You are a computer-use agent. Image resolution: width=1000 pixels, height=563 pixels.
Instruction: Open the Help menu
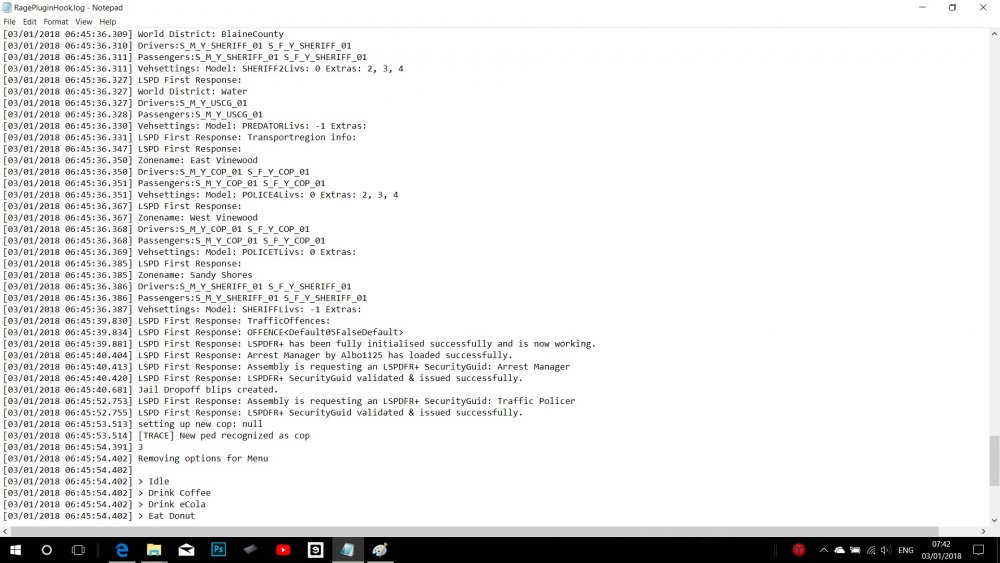point(108,22)
